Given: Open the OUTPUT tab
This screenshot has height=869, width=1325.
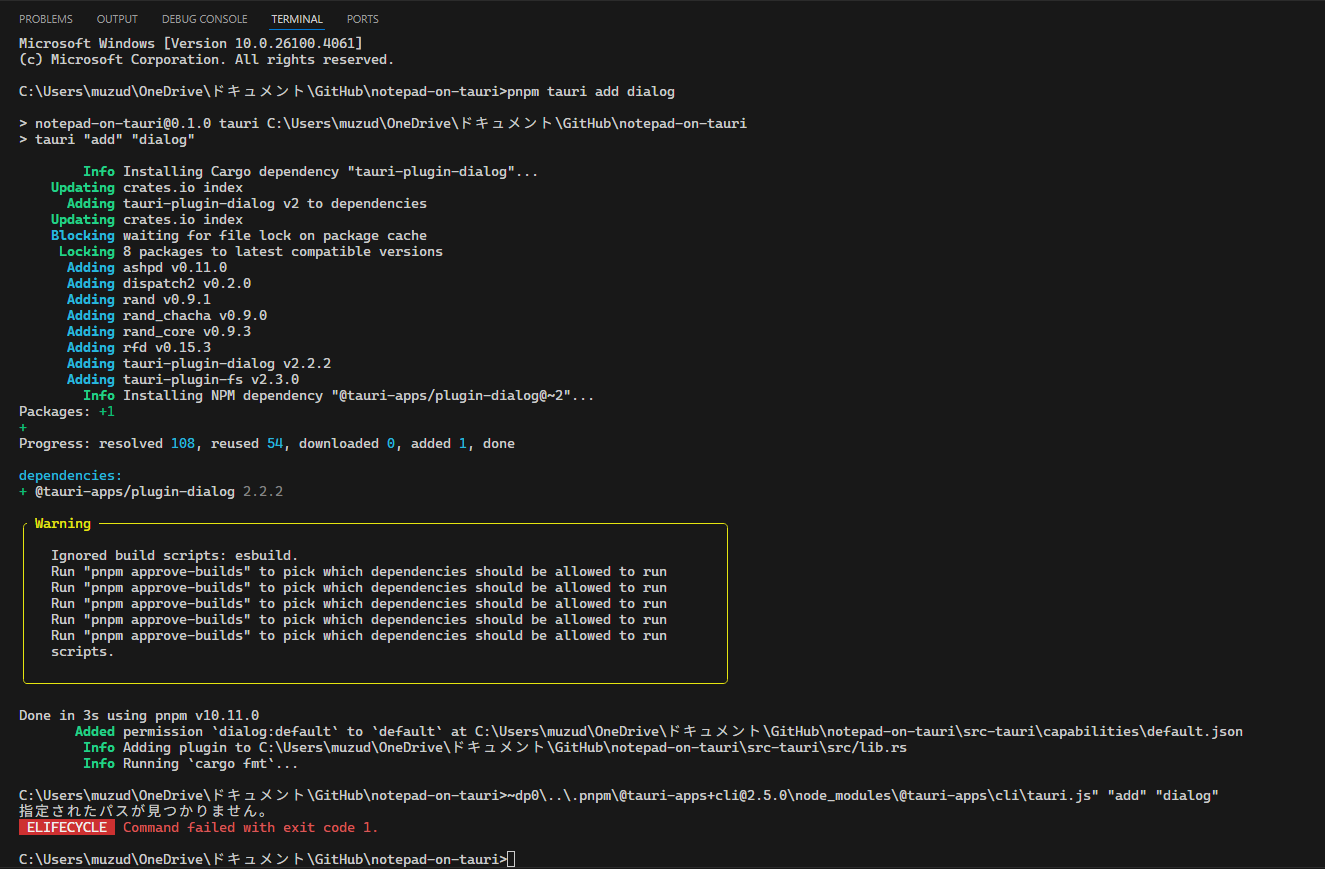Looking at the screenshot, I should 117,19.
